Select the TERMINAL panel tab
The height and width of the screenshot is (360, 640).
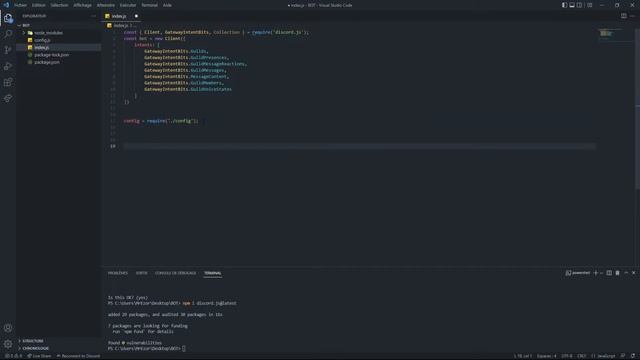coord(213,273)
